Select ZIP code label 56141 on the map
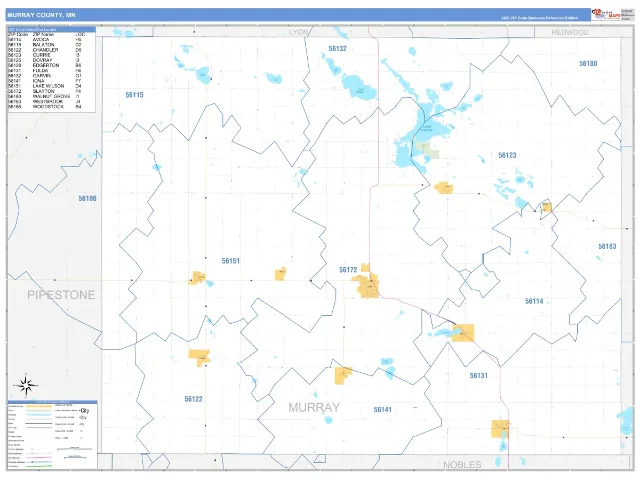This screenshot has height=480, width=640. 382,409
